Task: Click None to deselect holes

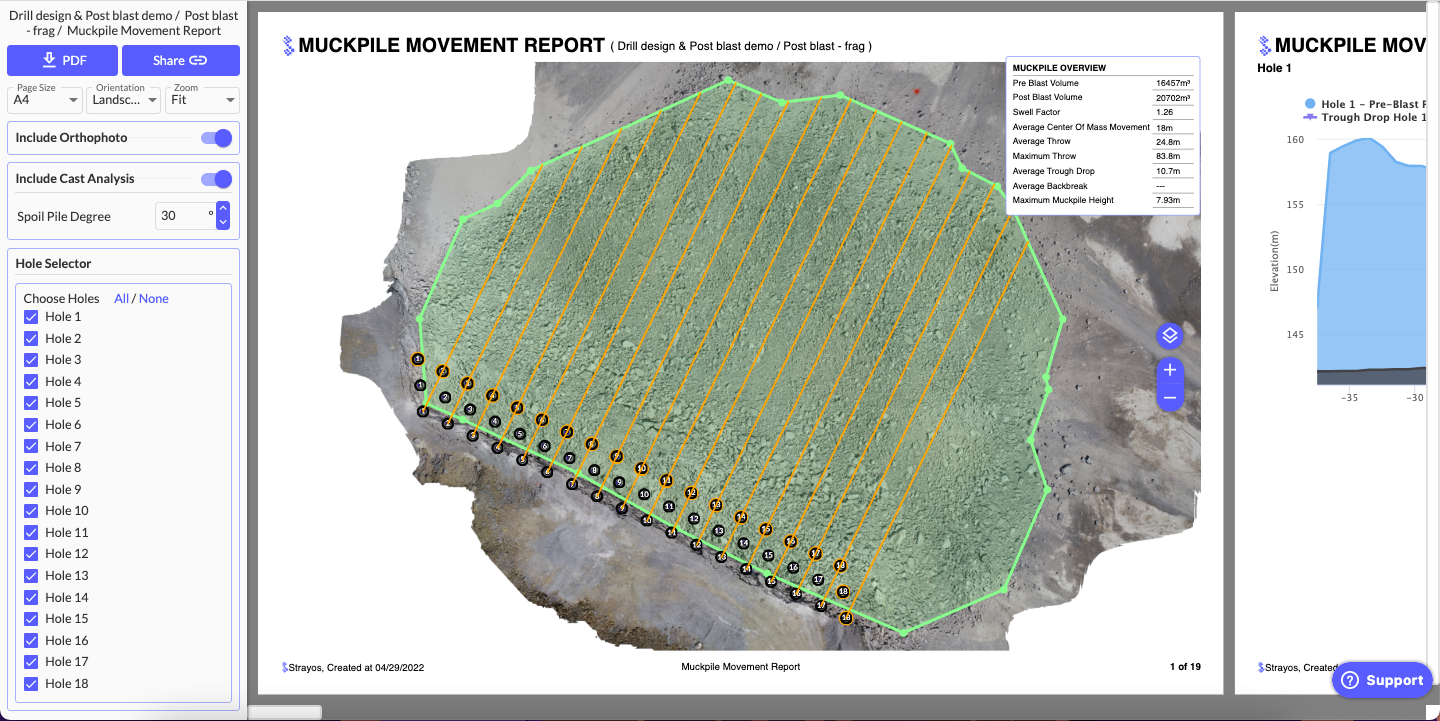Action: point(154,298)
